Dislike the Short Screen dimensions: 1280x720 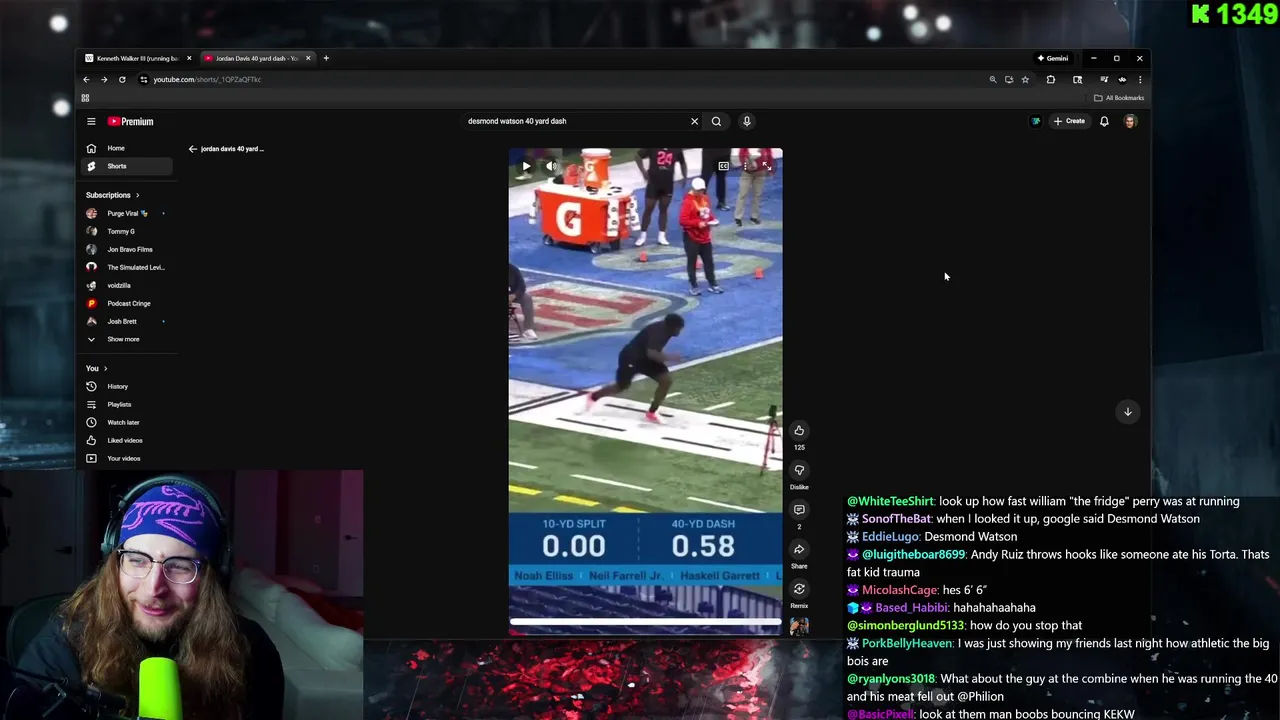pos(799,470)
